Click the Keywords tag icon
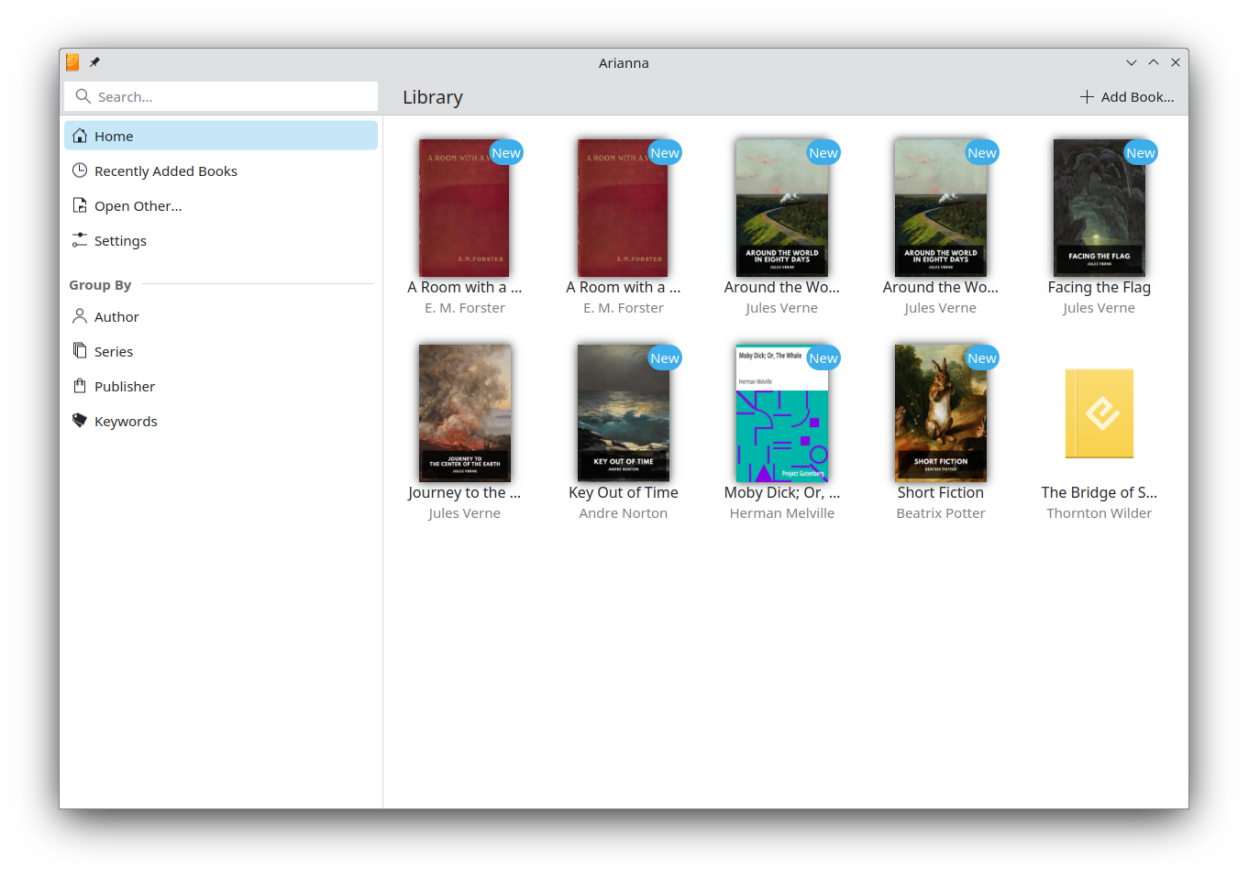 point(80,422)
